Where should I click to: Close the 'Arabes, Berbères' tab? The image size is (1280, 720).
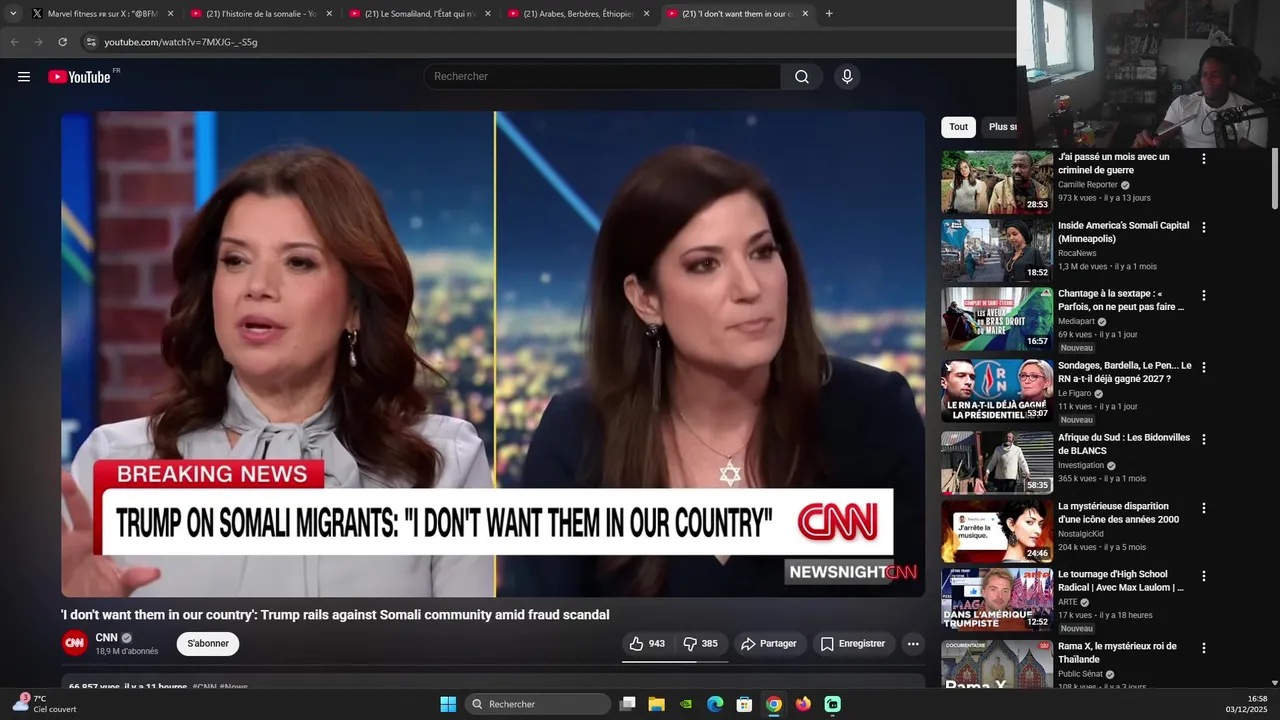coord(646,14)
